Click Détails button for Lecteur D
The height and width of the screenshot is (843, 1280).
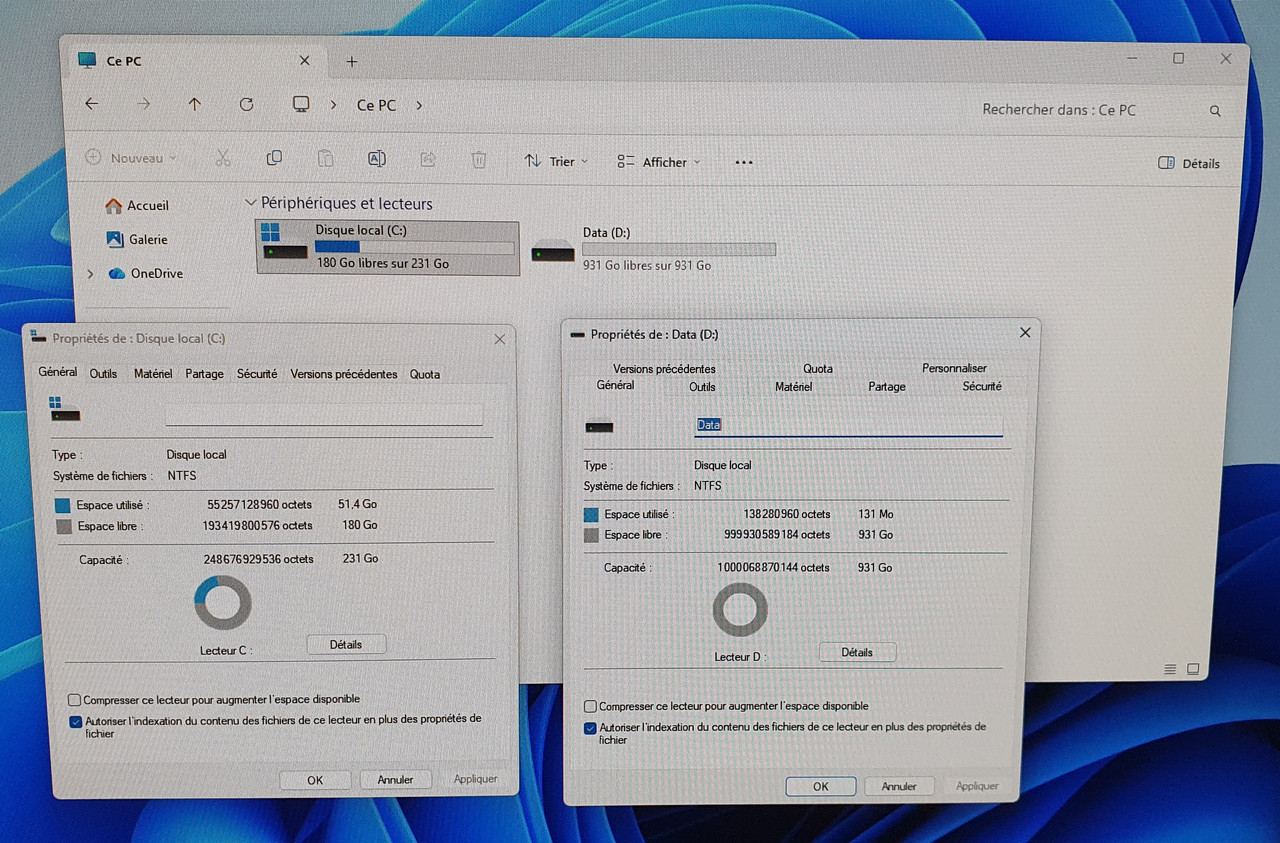point(857,652)
